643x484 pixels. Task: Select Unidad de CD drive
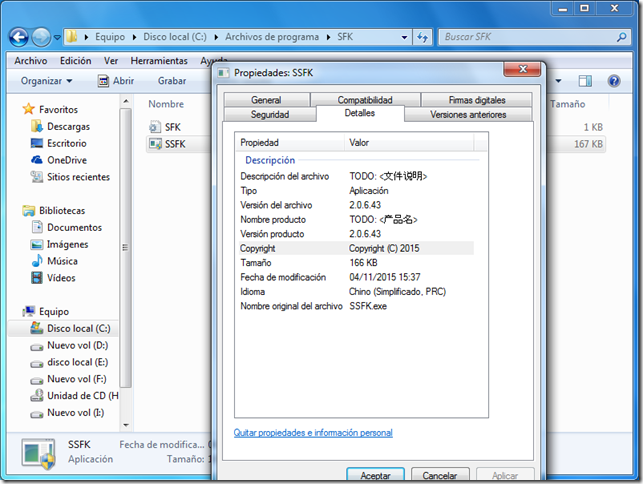click(x=74, y=396)
